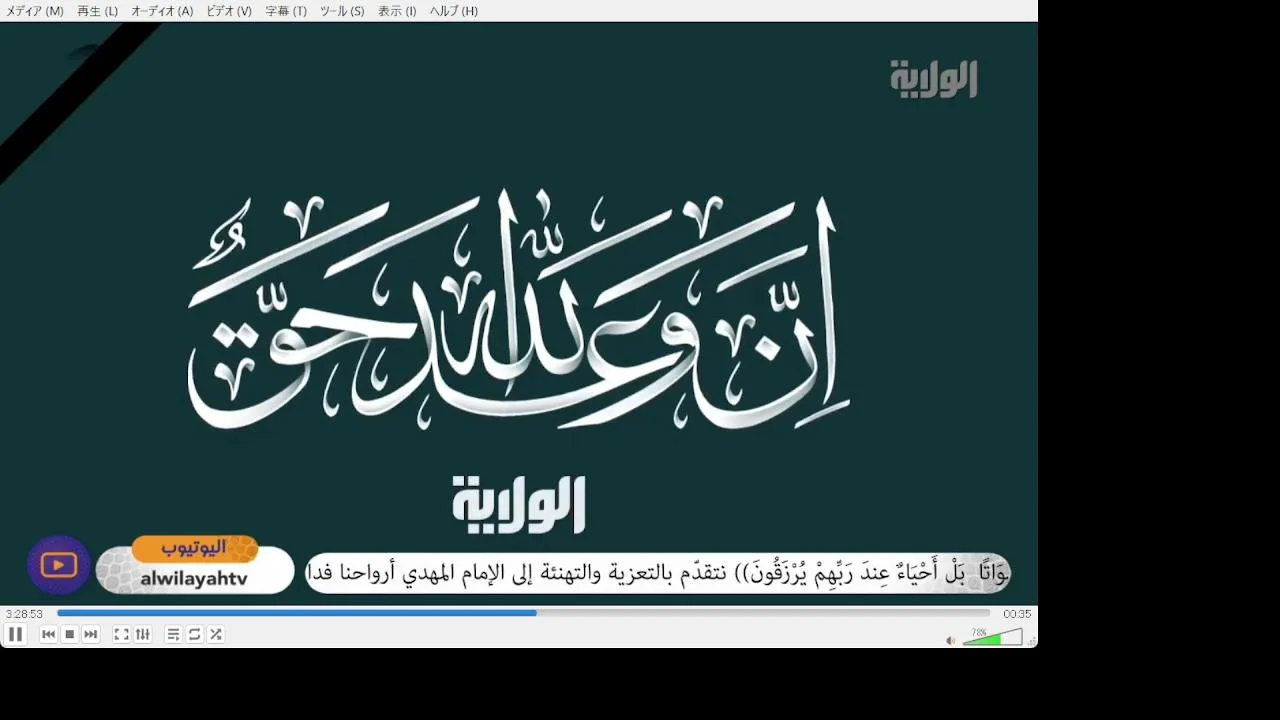The image size is (1280, 720).
Task: Open the 字幕 (T) menu
Action: coord(286,11)
